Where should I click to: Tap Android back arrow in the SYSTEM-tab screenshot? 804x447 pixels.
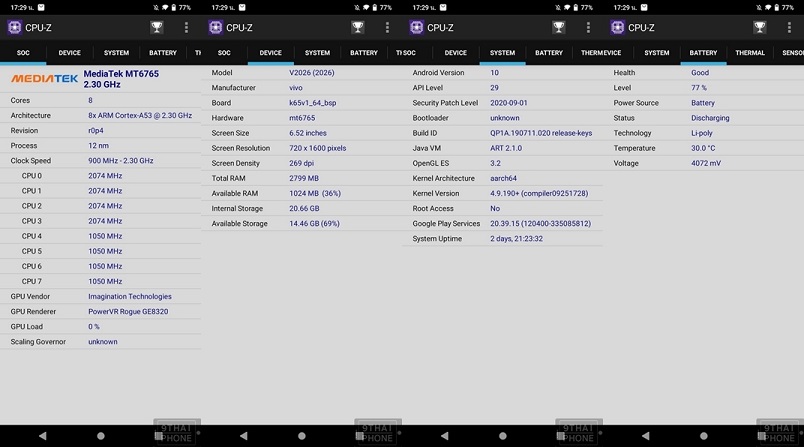pos(445,436)
